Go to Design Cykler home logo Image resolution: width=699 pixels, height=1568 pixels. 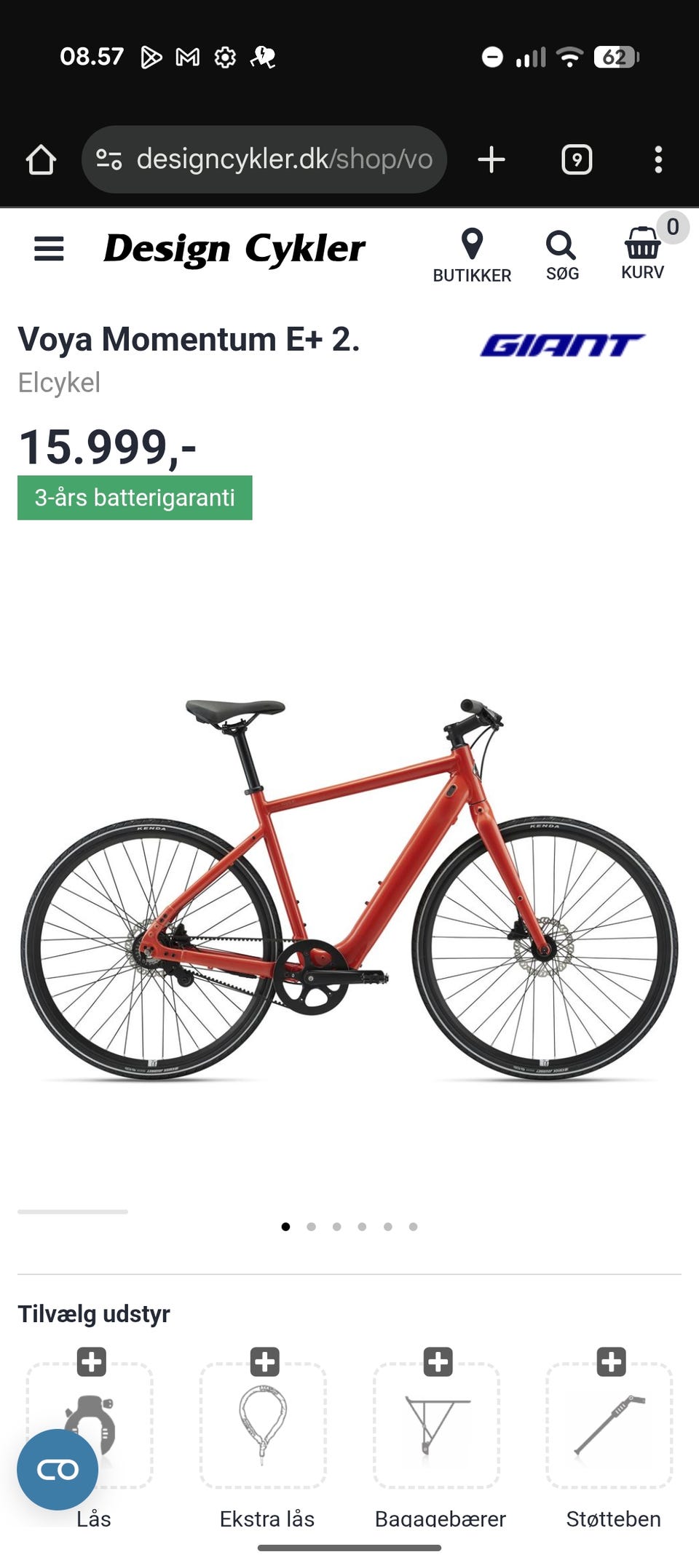[x=234, y=249]
